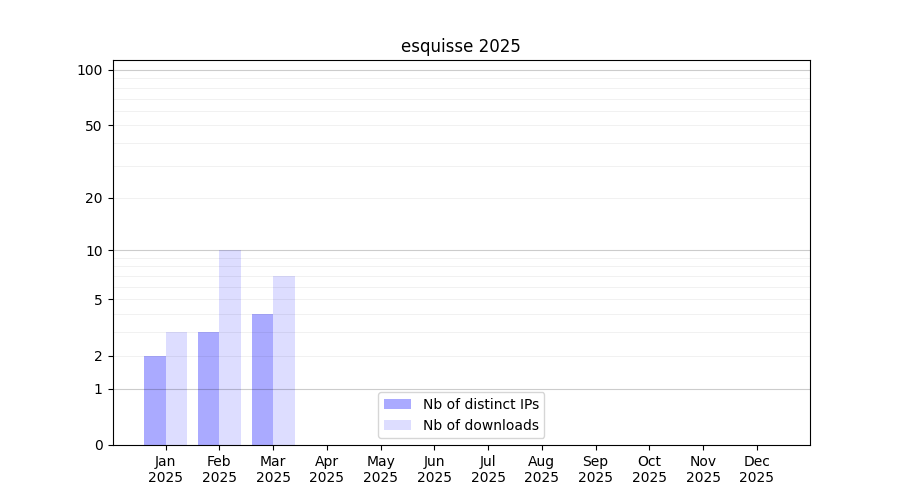Click the "Nb of distinct IPs" legend swatch
Screen dimensions: 900x500
coord(397,404)
